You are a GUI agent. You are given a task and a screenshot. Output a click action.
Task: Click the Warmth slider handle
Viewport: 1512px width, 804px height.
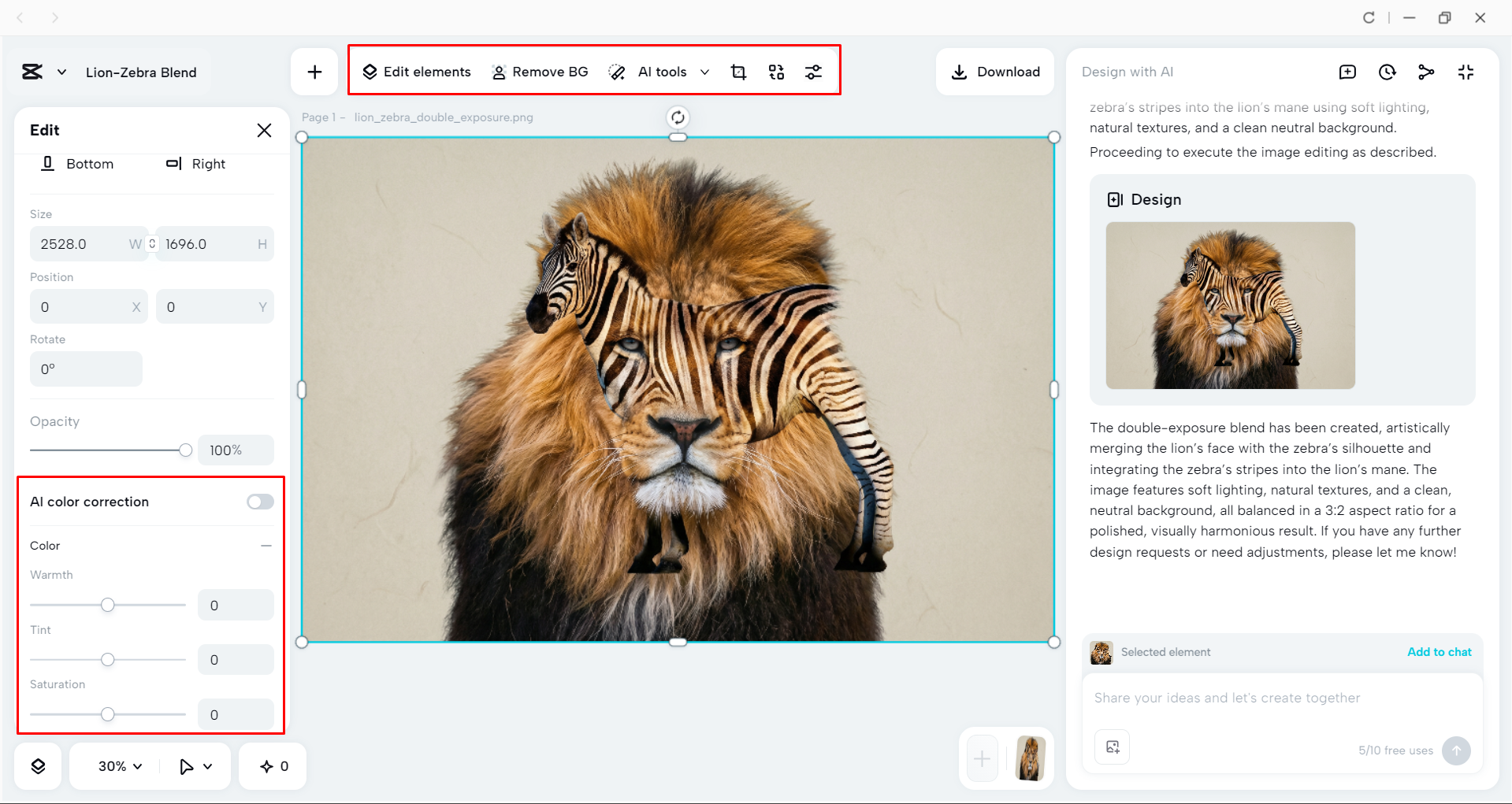click(108, 605)
